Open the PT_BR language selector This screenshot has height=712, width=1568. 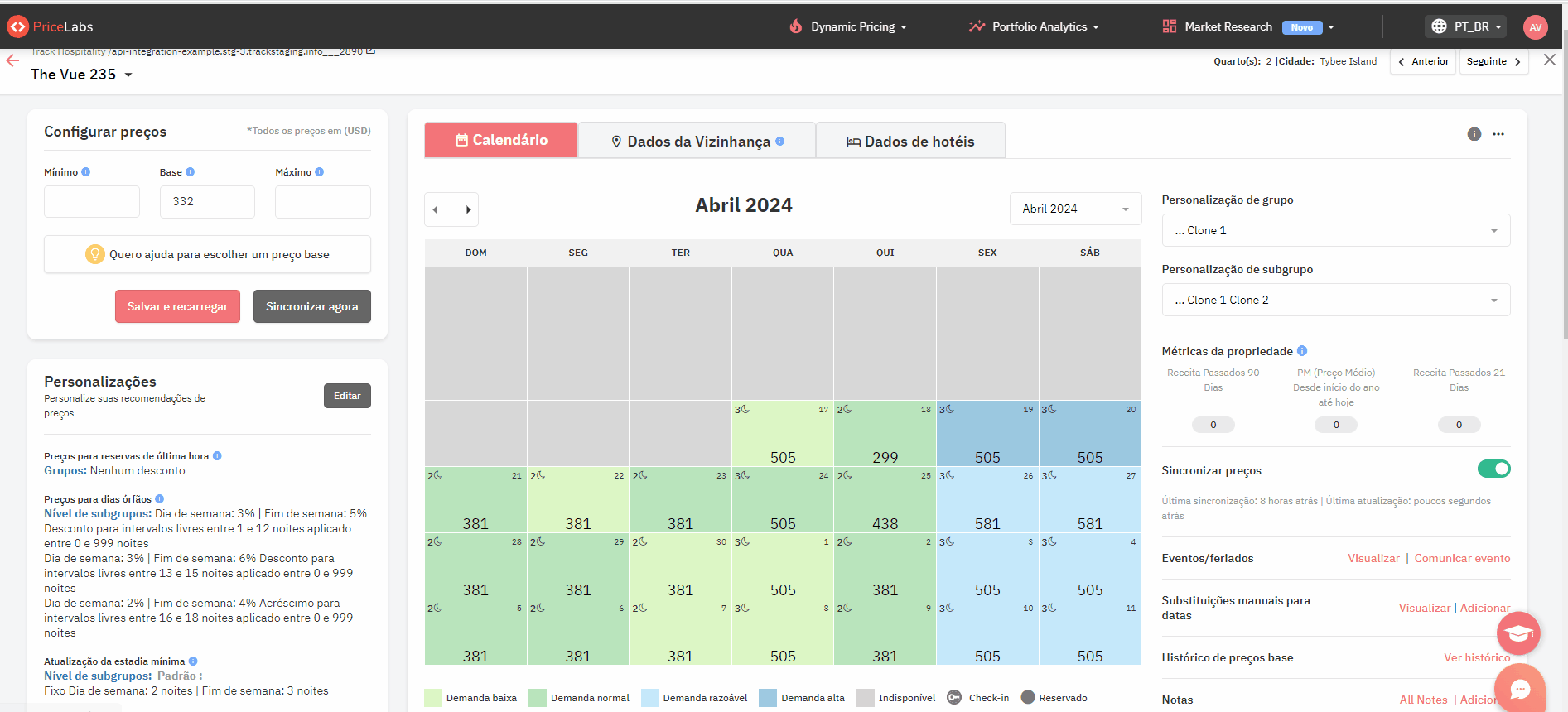(1465, 26)
